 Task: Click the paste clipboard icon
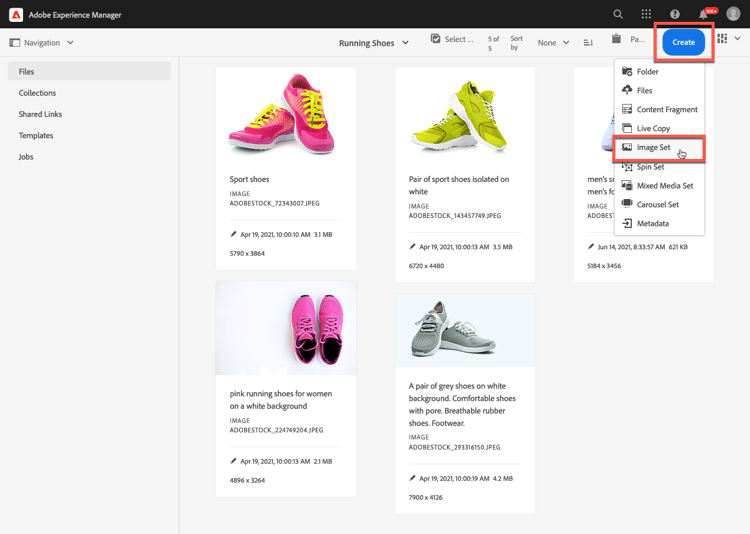pyautogui.click(x=617, y=40)
